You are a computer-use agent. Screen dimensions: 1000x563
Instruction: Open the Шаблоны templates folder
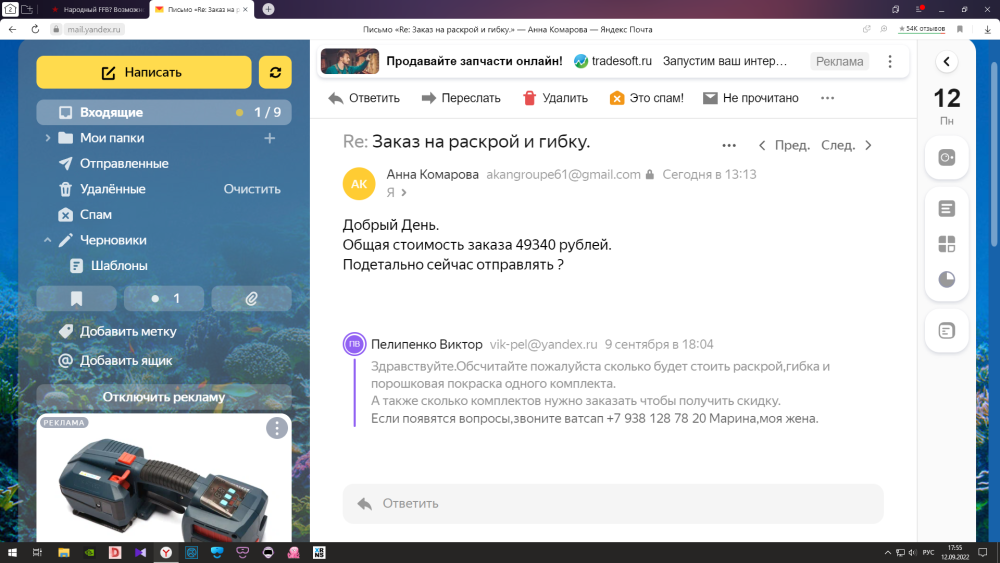(119, 265)
